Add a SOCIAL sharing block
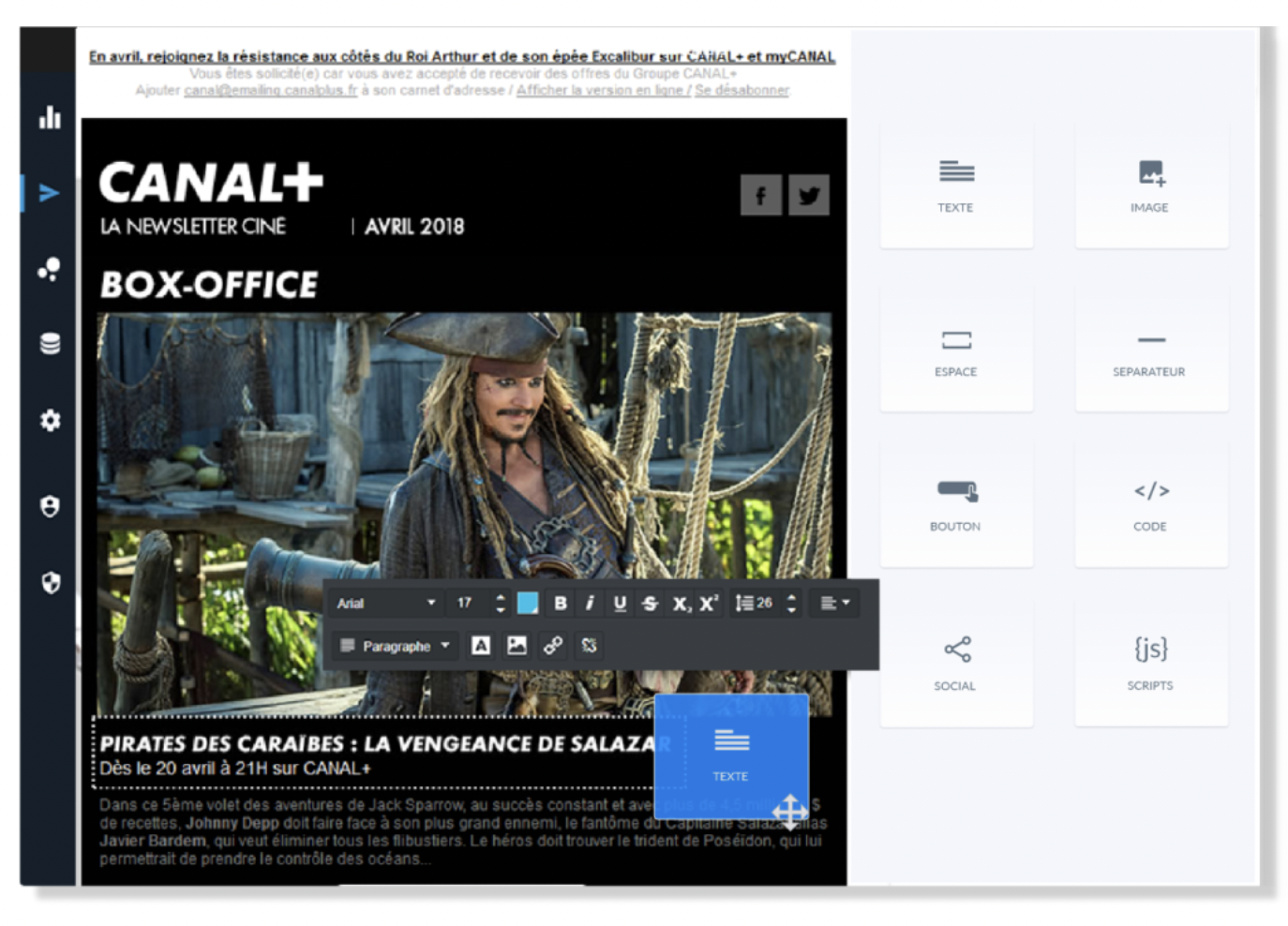This screenshot has width=1288, height=926. coord(956,665)
